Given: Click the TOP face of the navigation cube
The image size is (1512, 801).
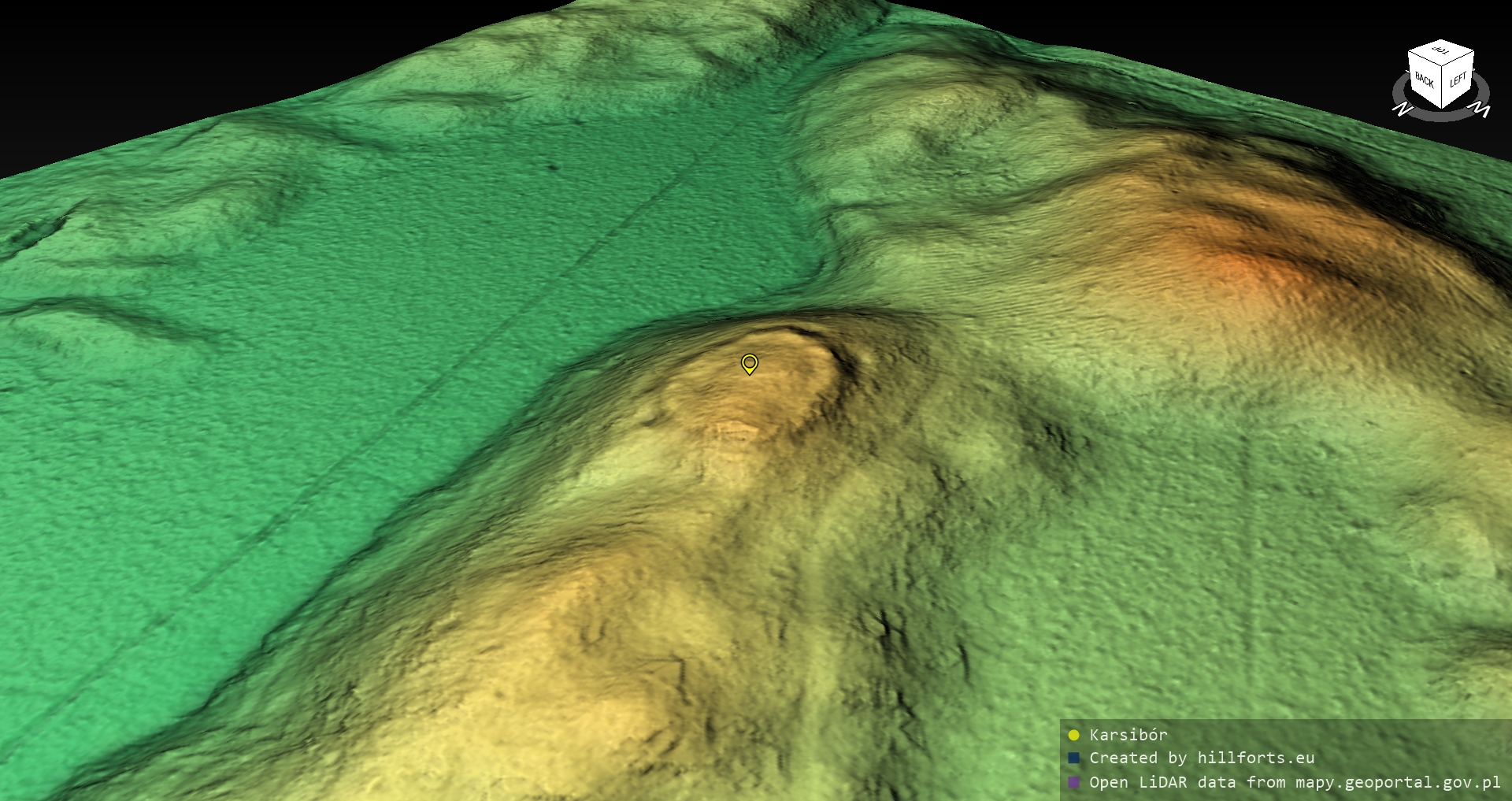Looking at the screenshot, I should tap(1441, 52).
